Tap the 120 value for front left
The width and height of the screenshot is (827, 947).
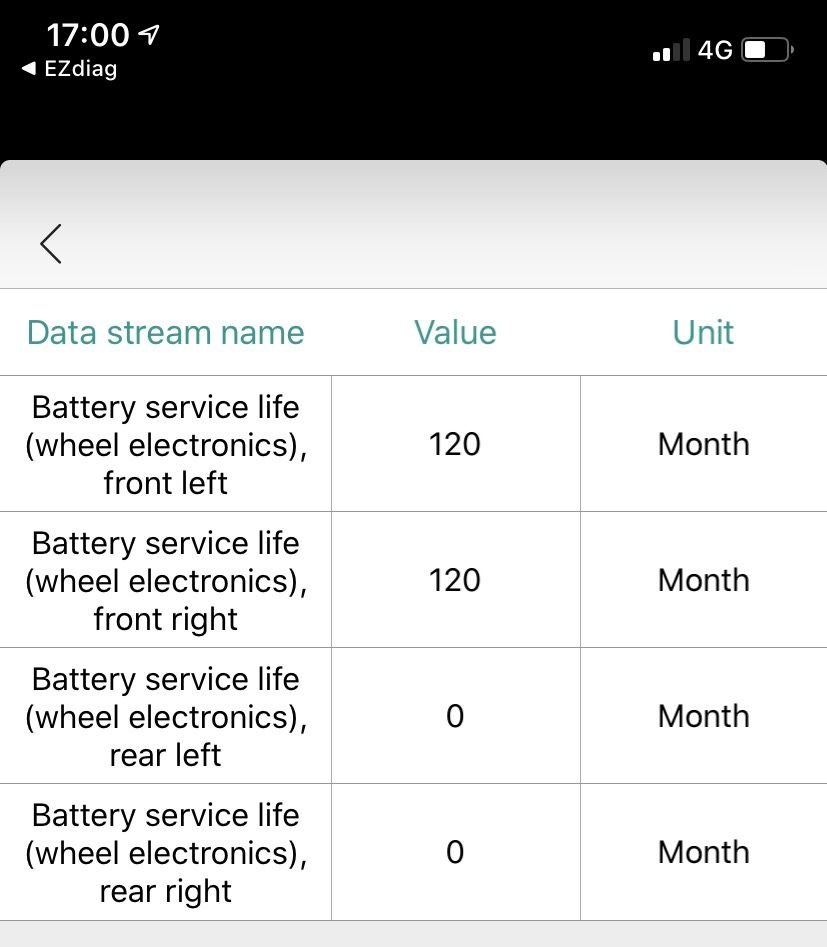[455, 445]
